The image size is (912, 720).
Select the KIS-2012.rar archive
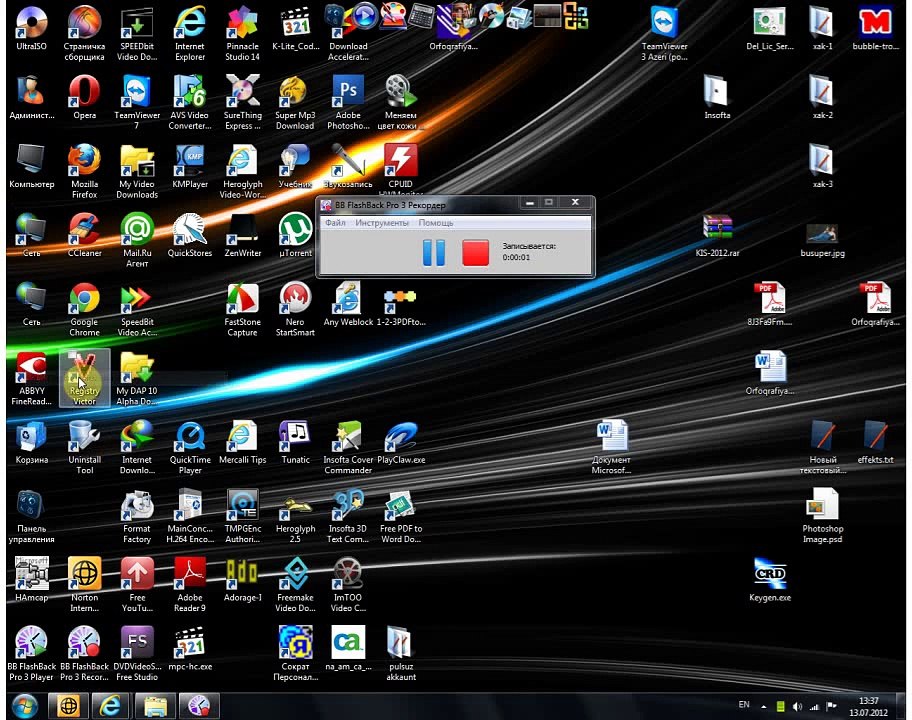point(717,236)
